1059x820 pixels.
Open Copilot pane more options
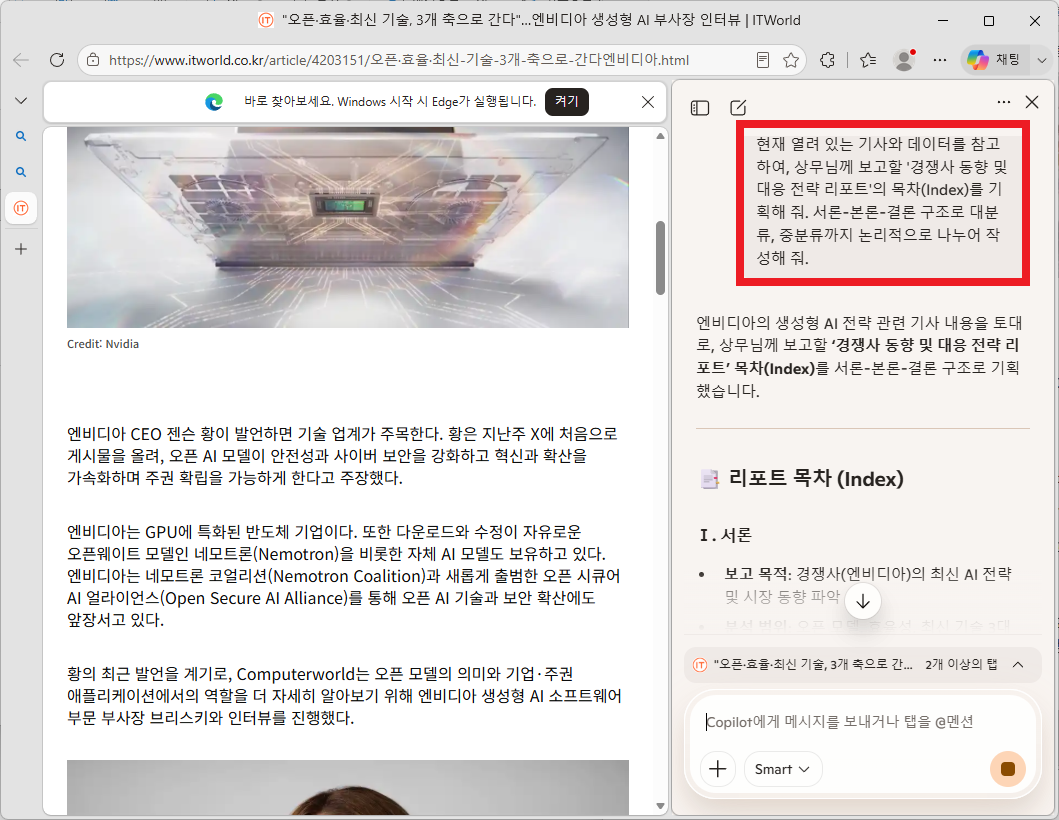(1004, 102)
